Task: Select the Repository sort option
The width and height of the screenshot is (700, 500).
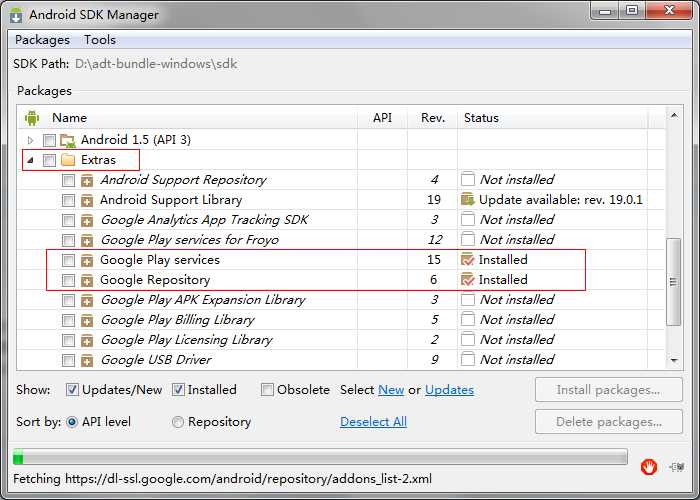Action: pos(178,422)
